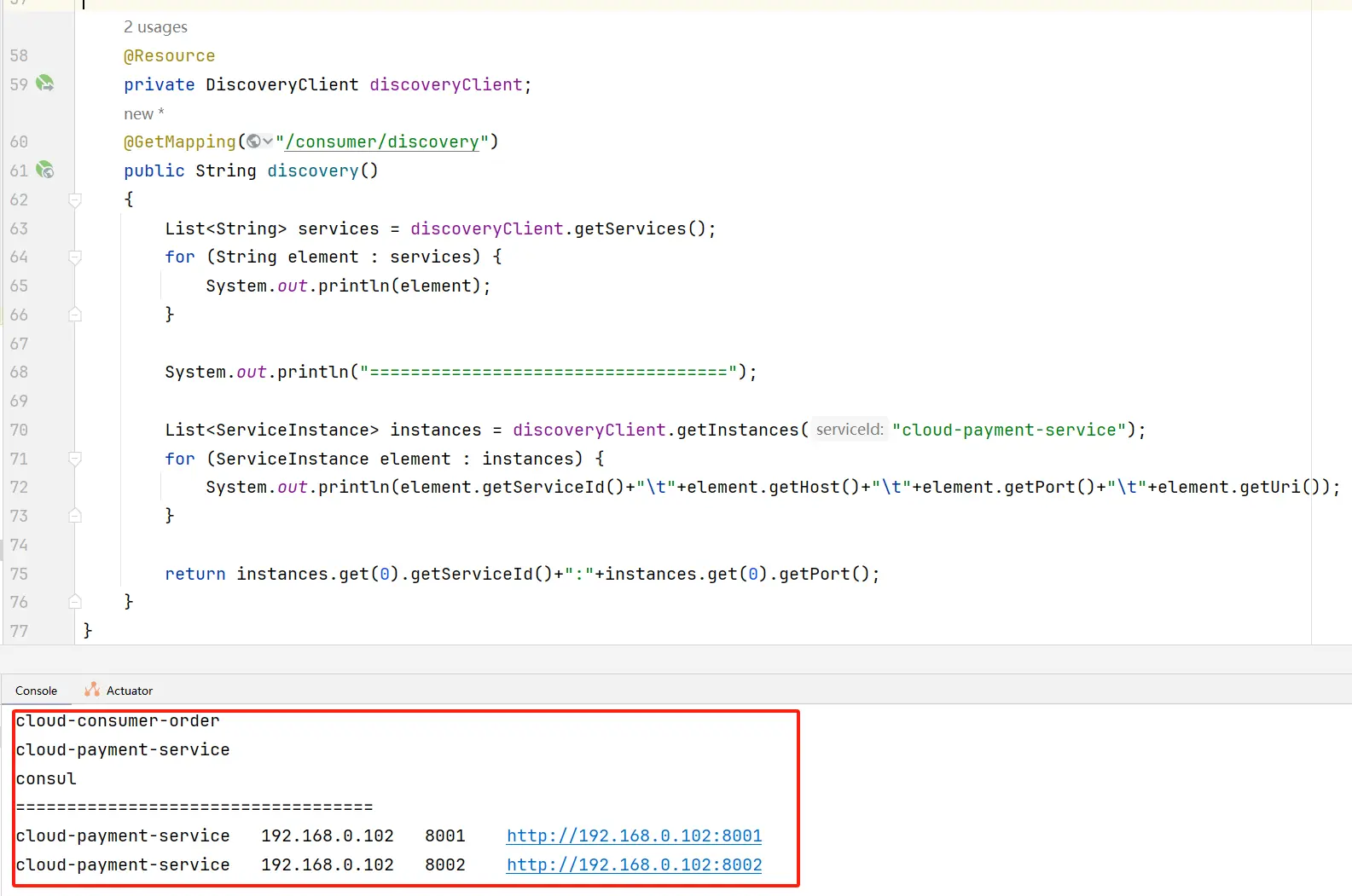Viewport: 1352px width, 896px height.
Task: Fold the ServiceInstance for loop at line 71
Action: pos(75,459)
